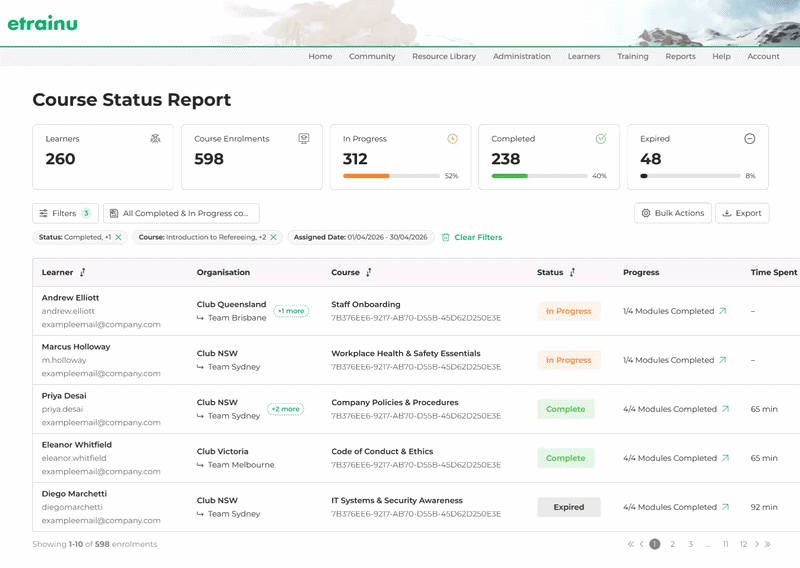Sort the table by Status column
The image size is (800, 568).
point(572,273)
